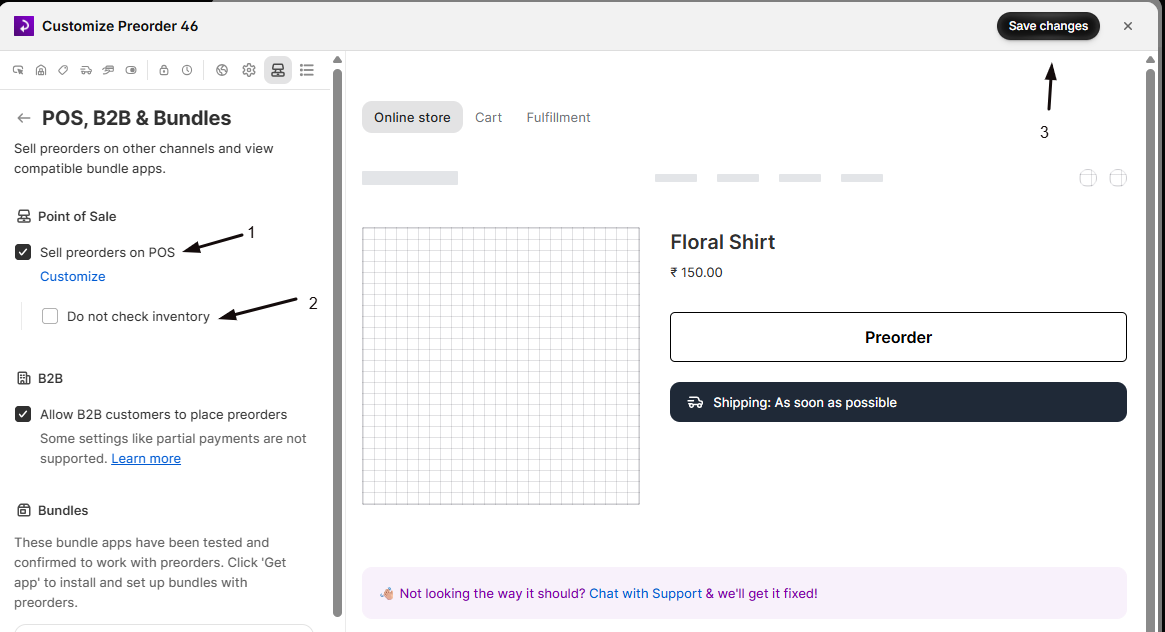Click the left settings panel scrollbar
Screen dimensions: 1165x632
tap(337, 342)
